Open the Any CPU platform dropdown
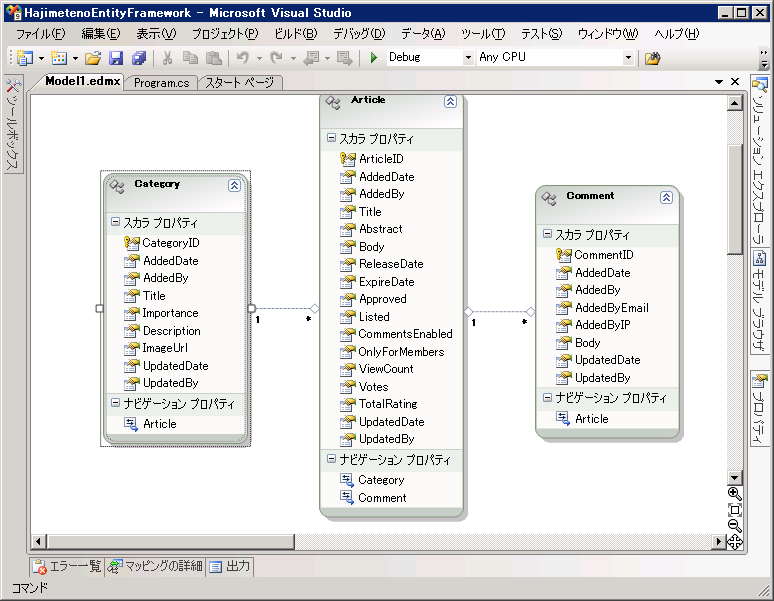This screenshot has height=601, width=774. tap(628, 58)
